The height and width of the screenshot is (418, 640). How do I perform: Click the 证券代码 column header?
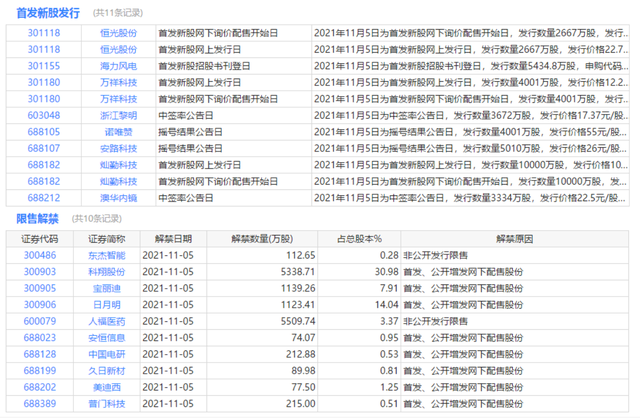[40, 239]
